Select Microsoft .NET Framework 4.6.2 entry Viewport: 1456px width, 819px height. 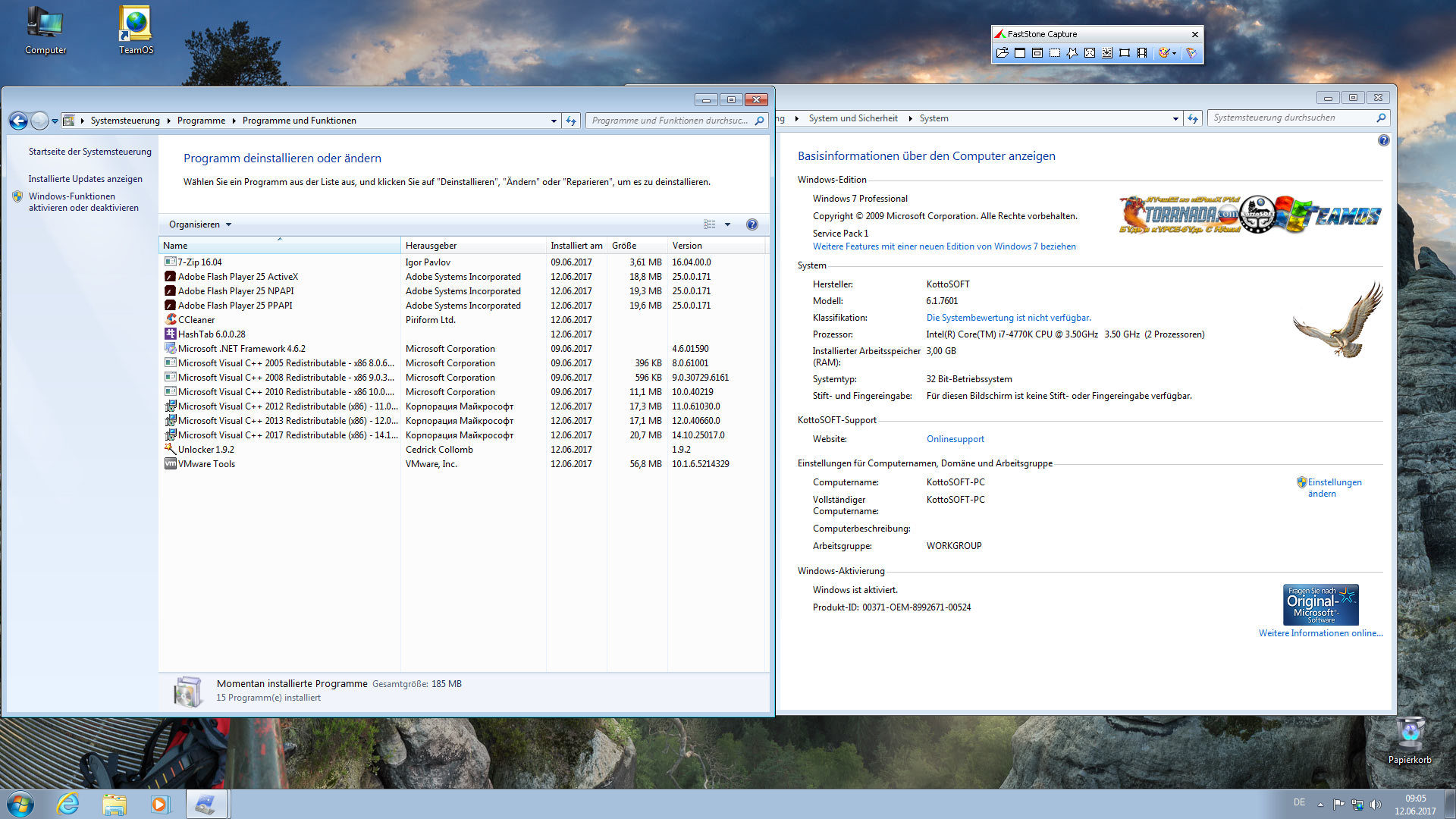coord(463,349)
